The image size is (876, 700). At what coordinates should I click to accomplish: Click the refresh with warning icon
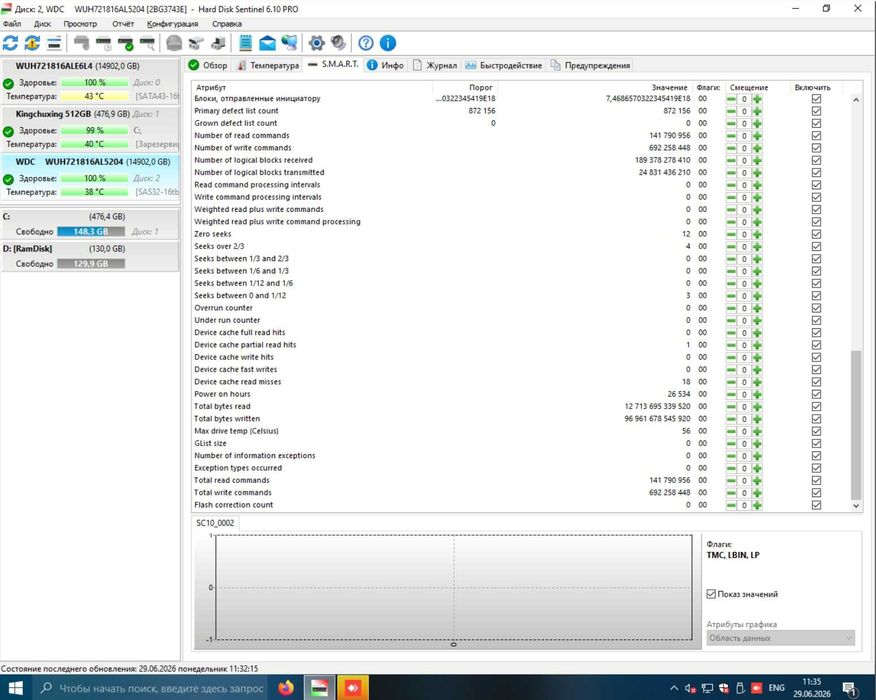32,43
